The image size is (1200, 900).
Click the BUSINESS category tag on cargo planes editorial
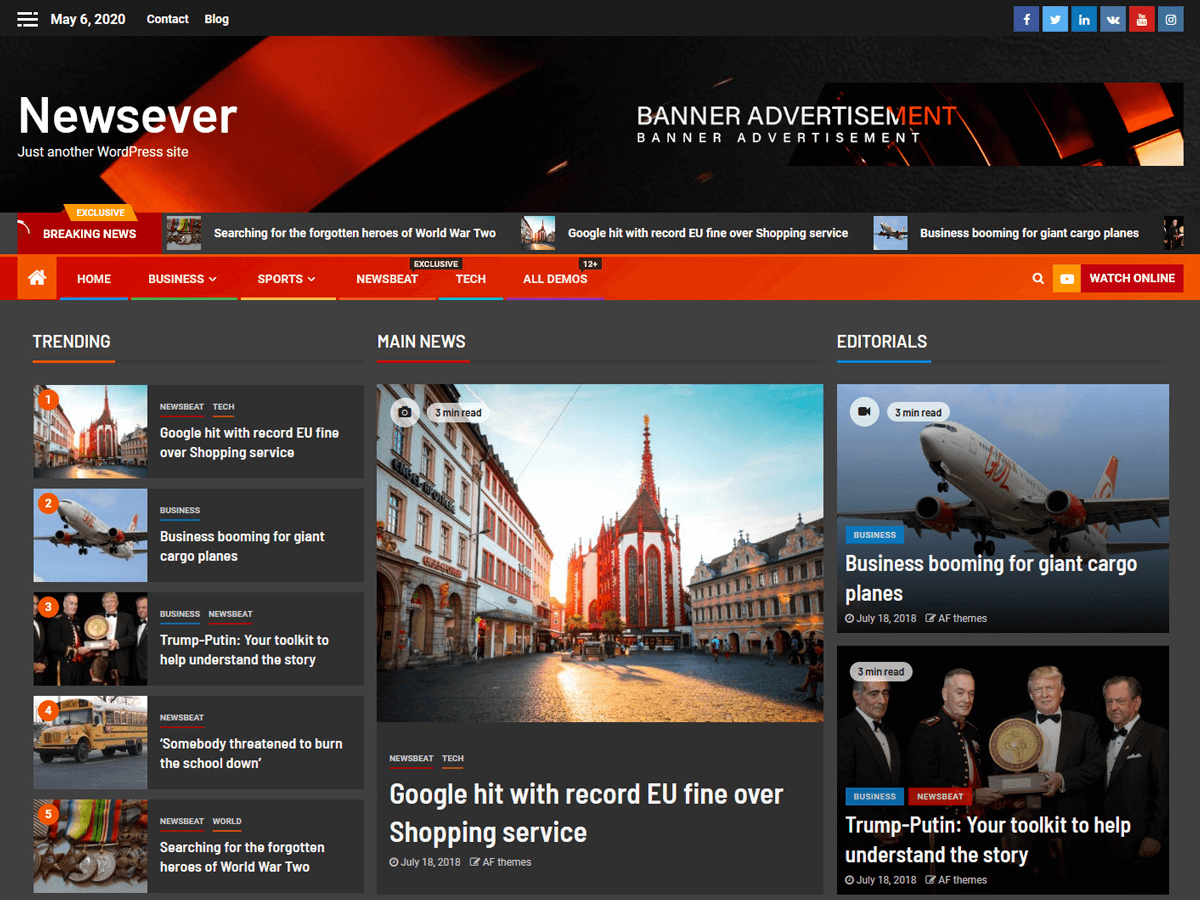pyautogui.click(x=874, y=535)
